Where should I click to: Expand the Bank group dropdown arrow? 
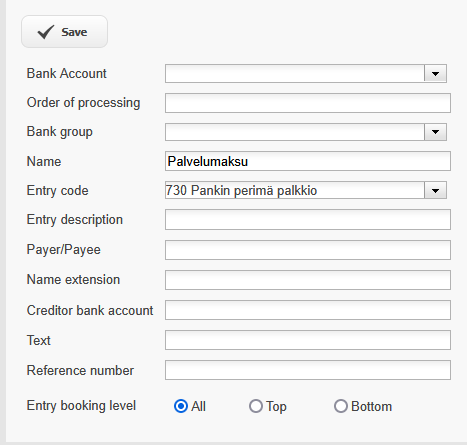tap(435, 132)
